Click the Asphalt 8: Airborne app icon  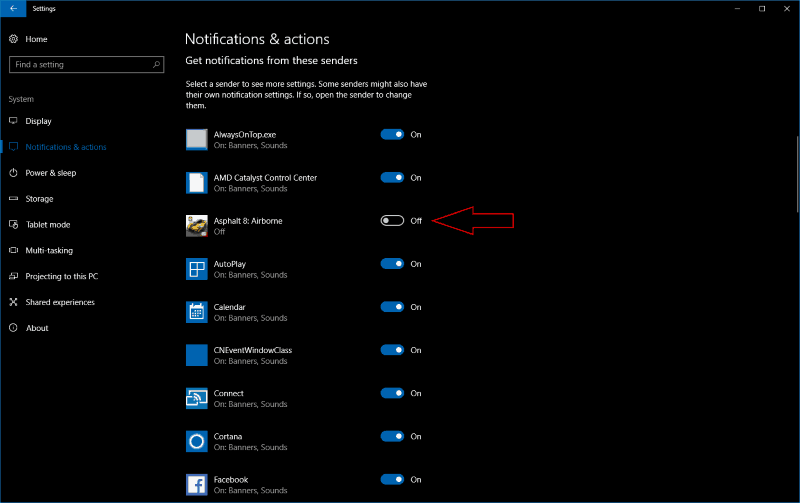[x=196, y=225]
